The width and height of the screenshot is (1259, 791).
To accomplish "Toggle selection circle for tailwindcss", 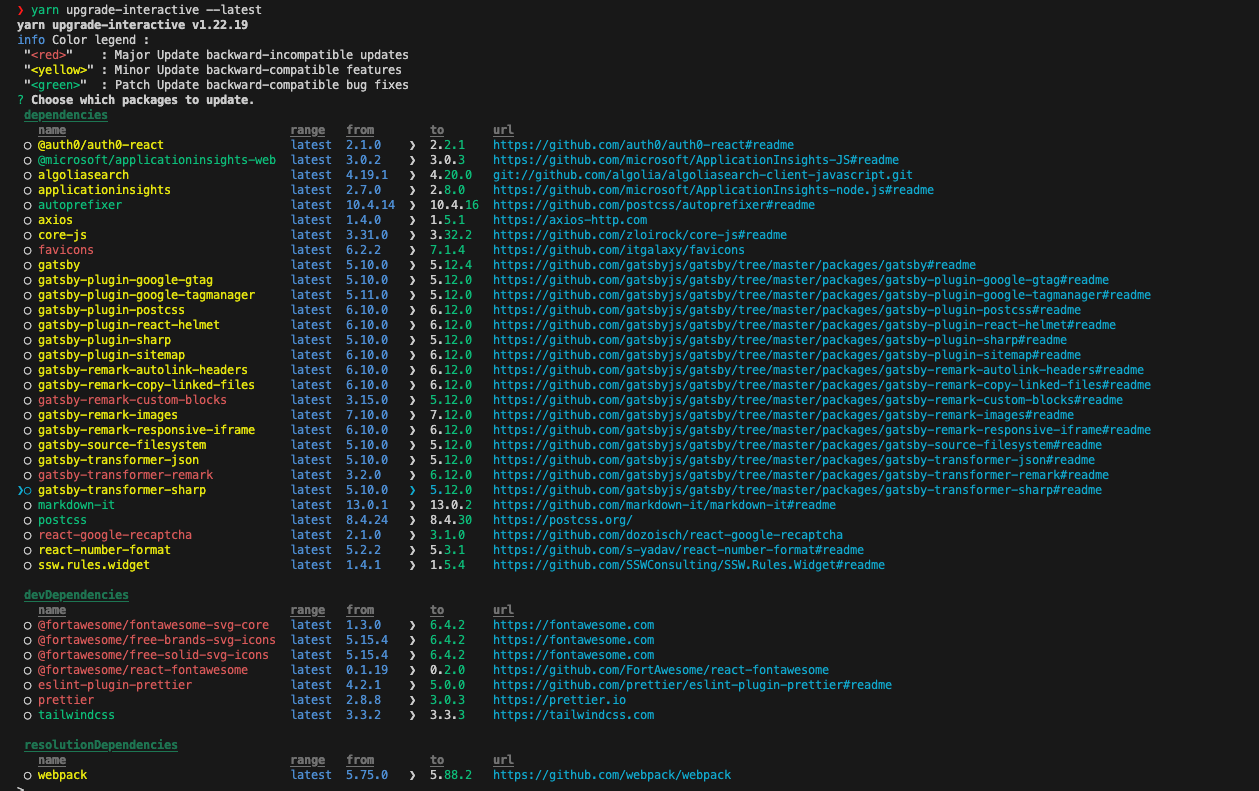I will point(28,716).
